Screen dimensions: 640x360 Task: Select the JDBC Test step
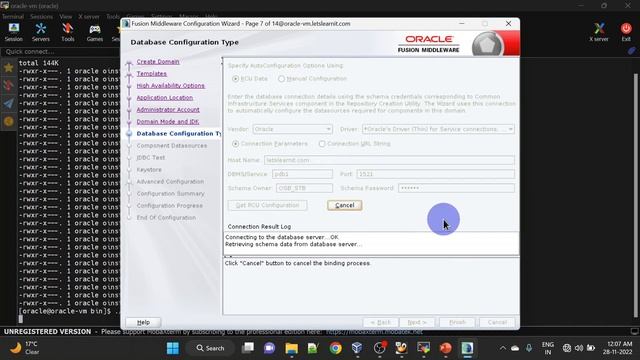coord(151,158)
